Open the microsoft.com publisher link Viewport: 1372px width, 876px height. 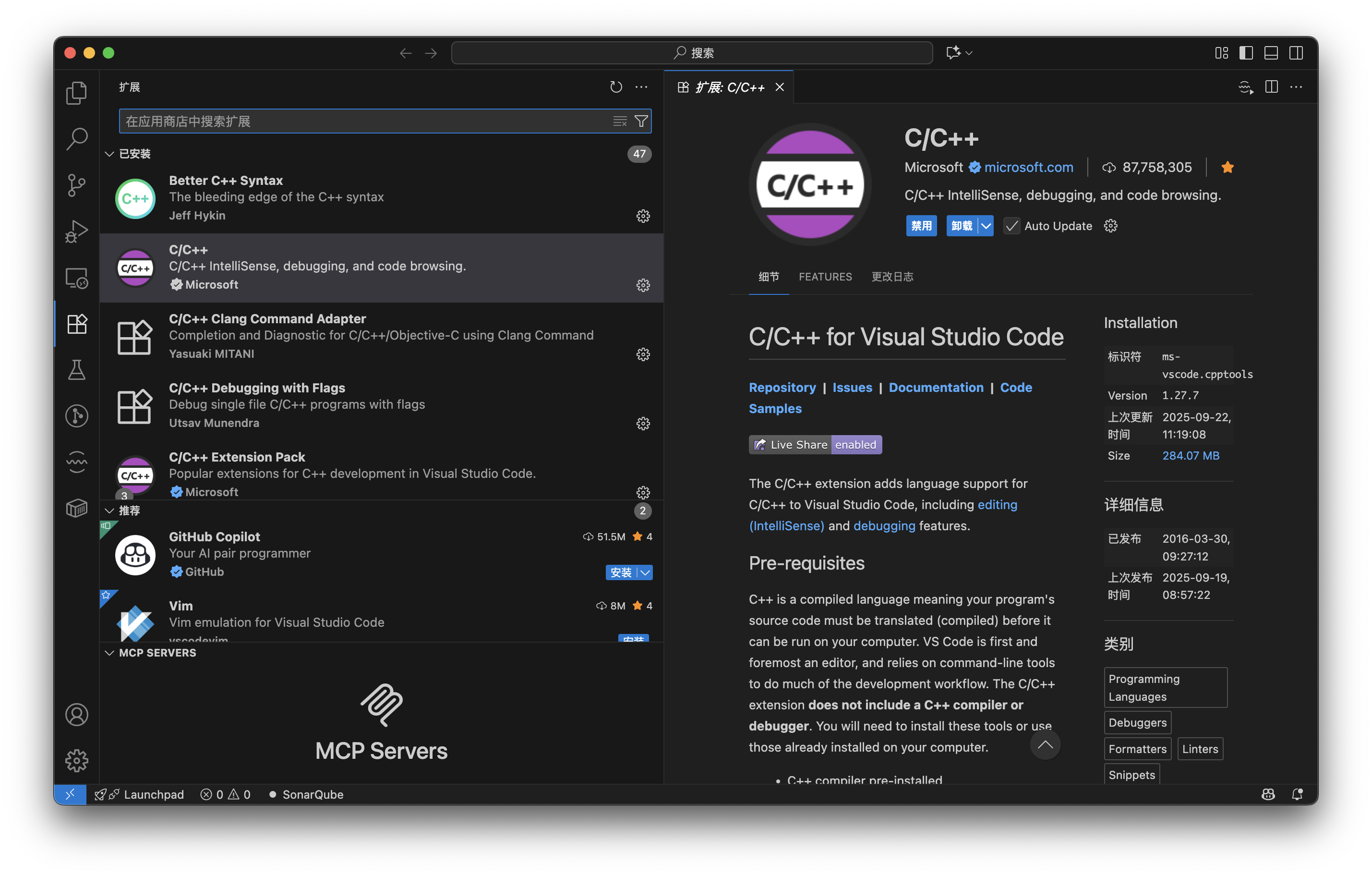1028,167
